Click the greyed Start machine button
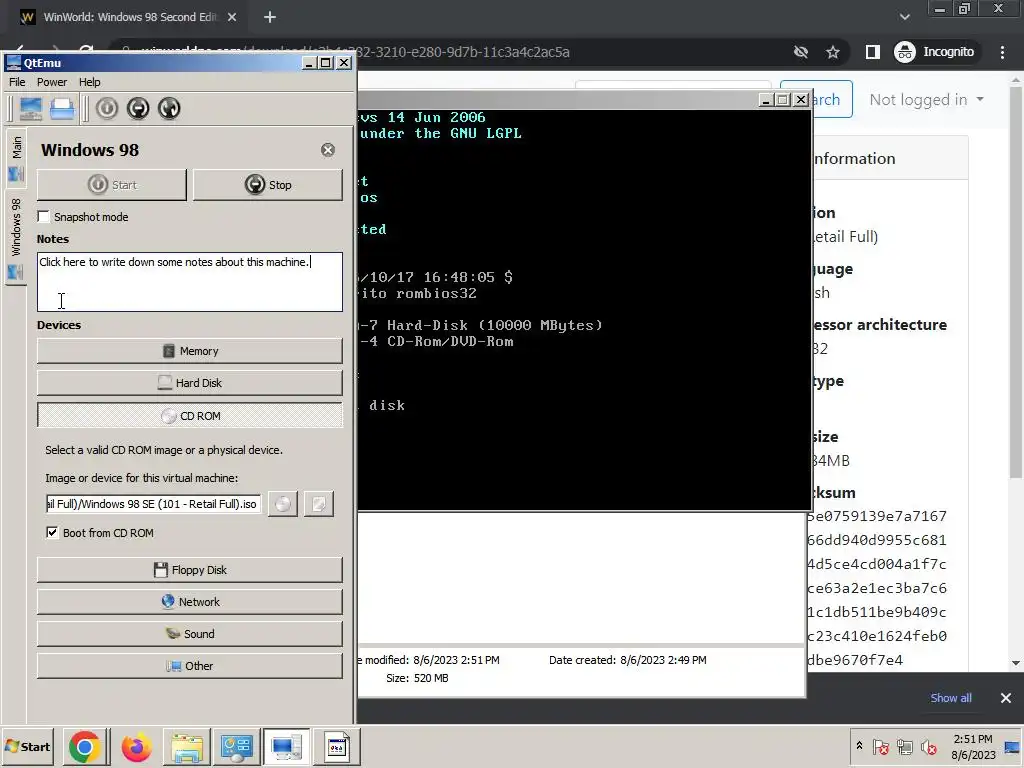1024x768 pixels. click(x=112, y=185)
